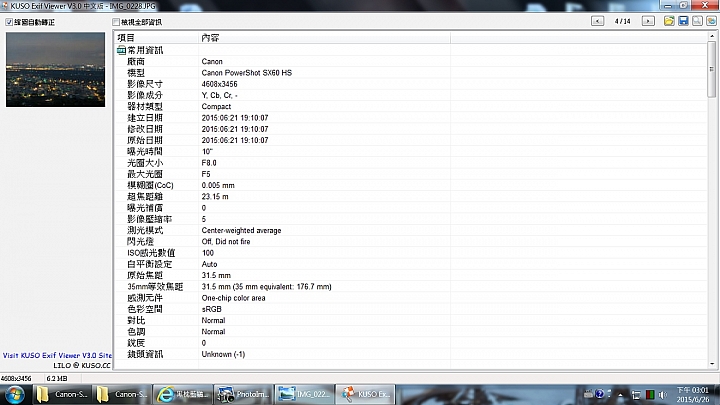Click the magnifier icon in the toolbar
The width and height of the screenshot is (720, 405).
697,21
